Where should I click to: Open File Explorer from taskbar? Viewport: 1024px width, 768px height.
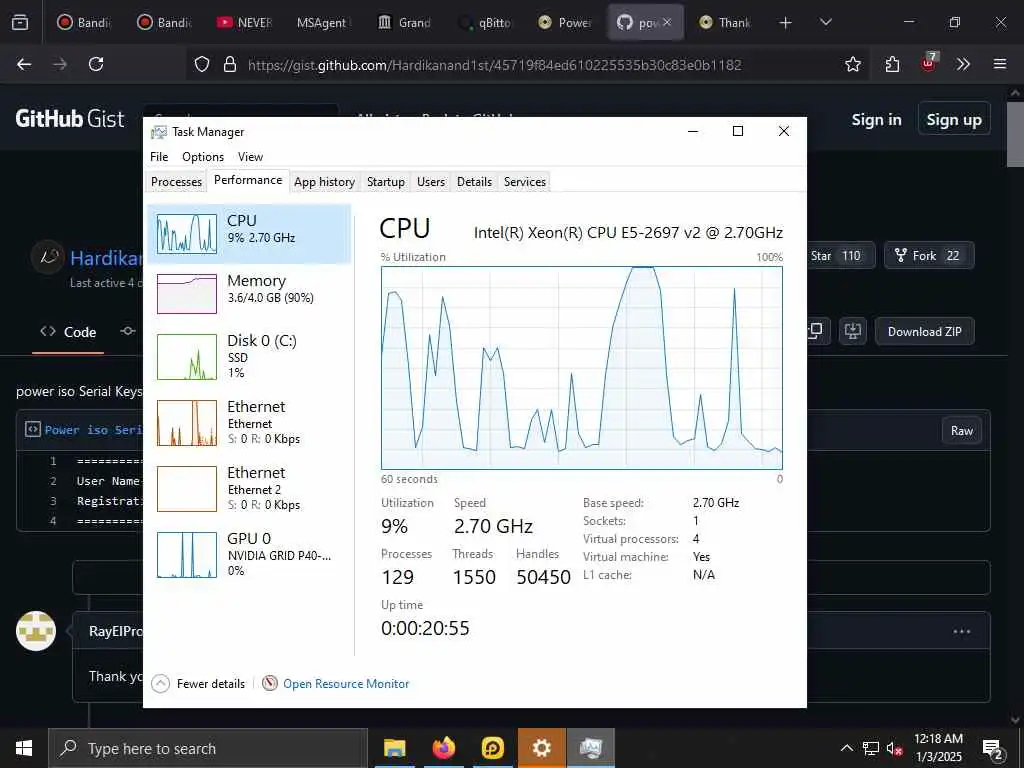coord(394,748)
